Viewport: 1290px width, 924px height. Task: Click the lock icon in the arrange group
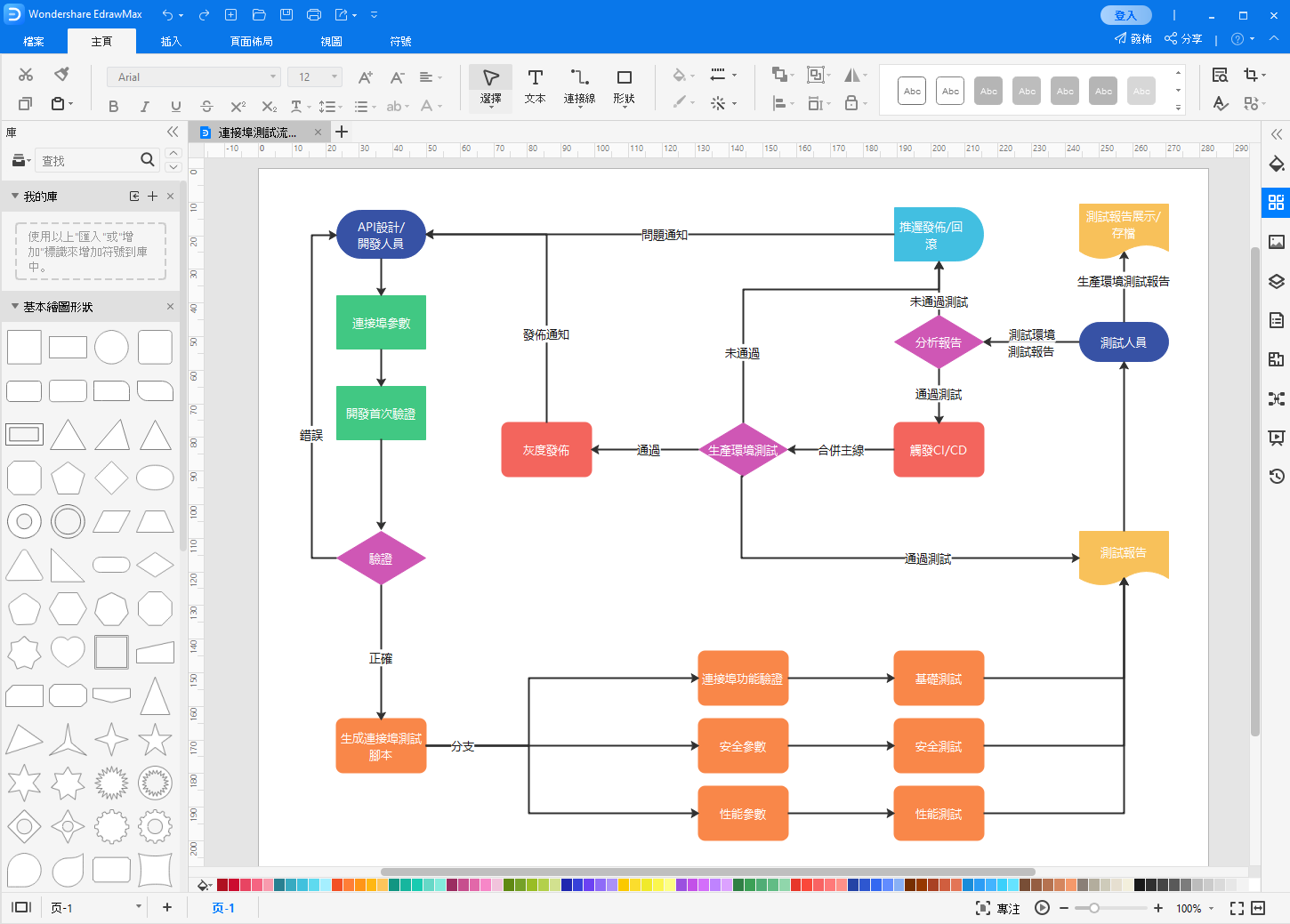coord(851,103)
